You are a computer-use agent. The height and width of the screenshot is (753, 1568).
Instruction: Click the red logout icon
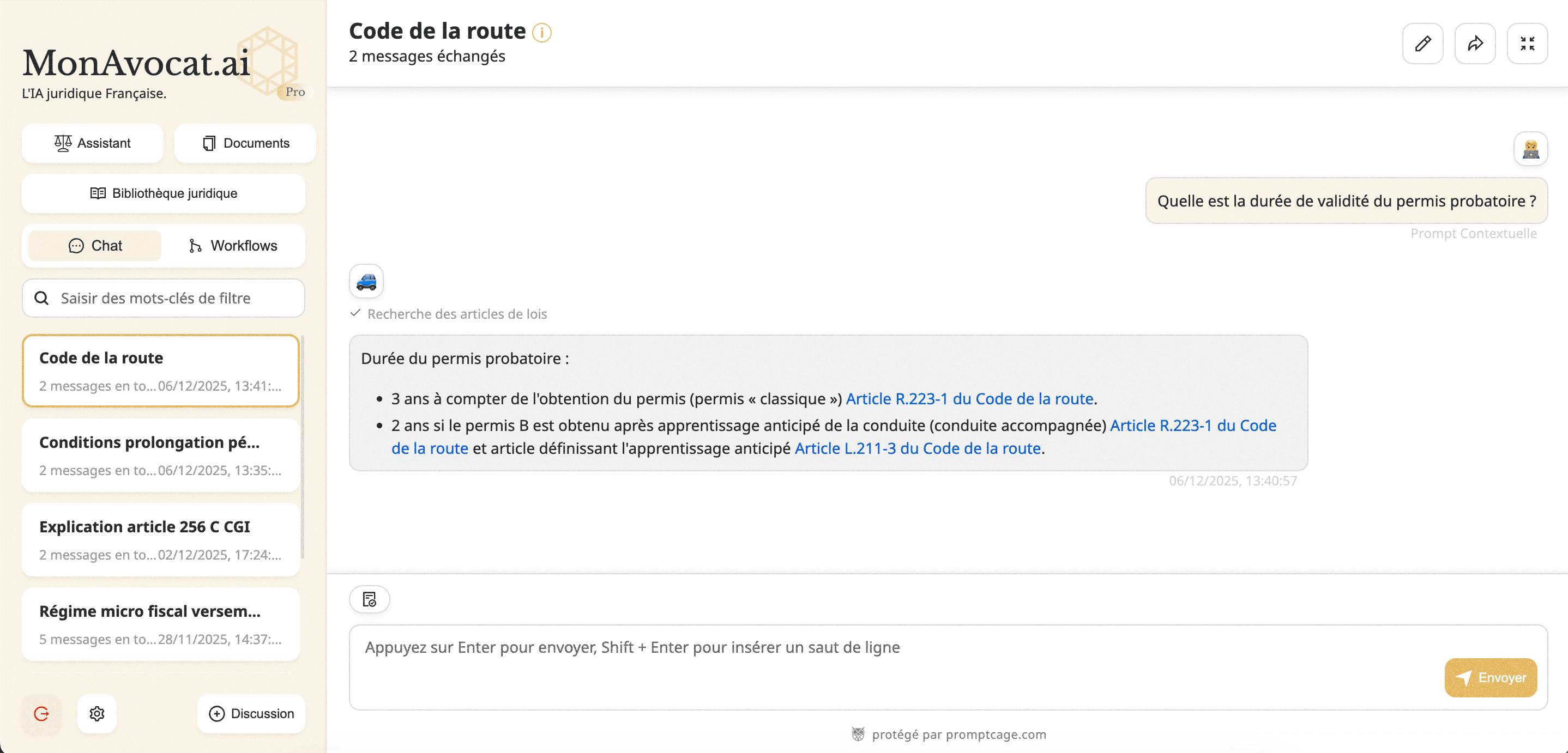[x=41, y=713]
